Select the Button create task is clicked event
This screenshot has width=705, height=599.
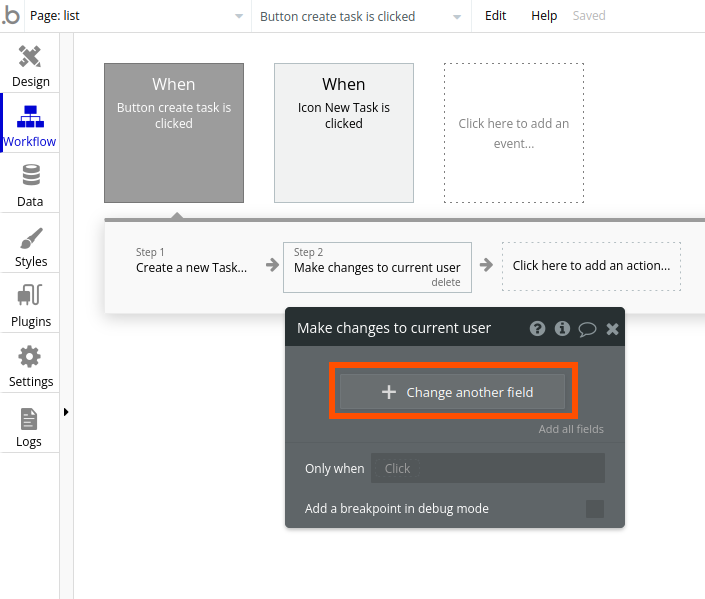(x=174, y=133)
